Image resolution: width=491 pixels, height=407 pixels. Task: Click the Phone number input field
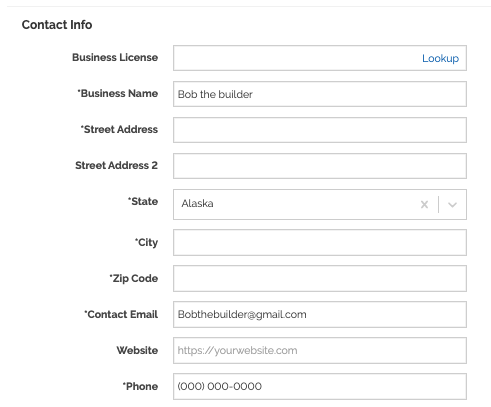320,386
